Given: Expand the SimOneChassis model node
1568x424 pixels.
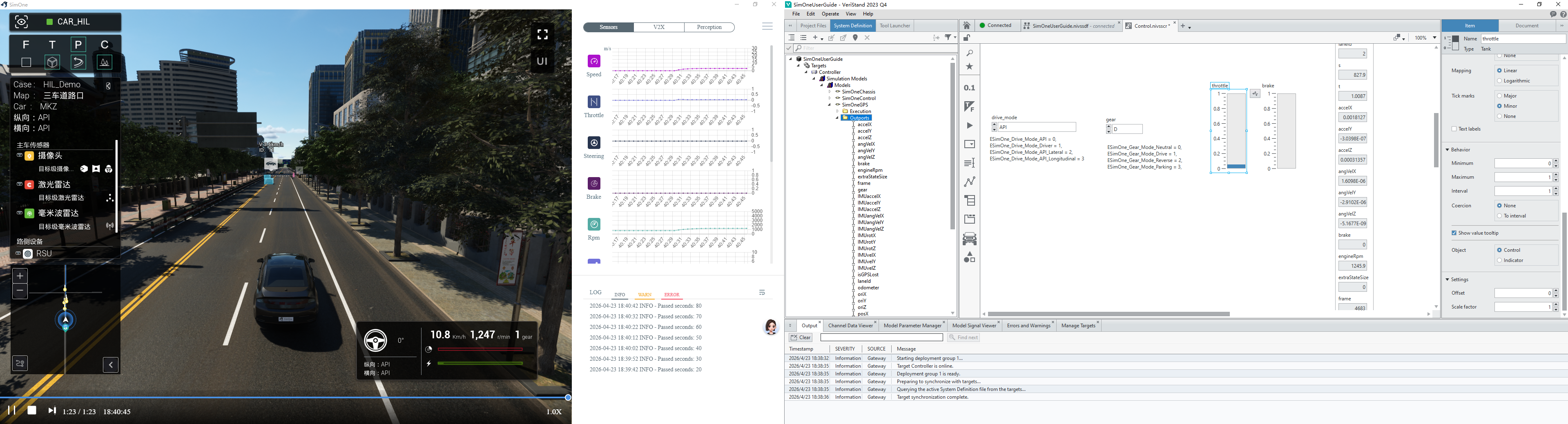Looking at the screenshot, I should [x=830, y=92].
